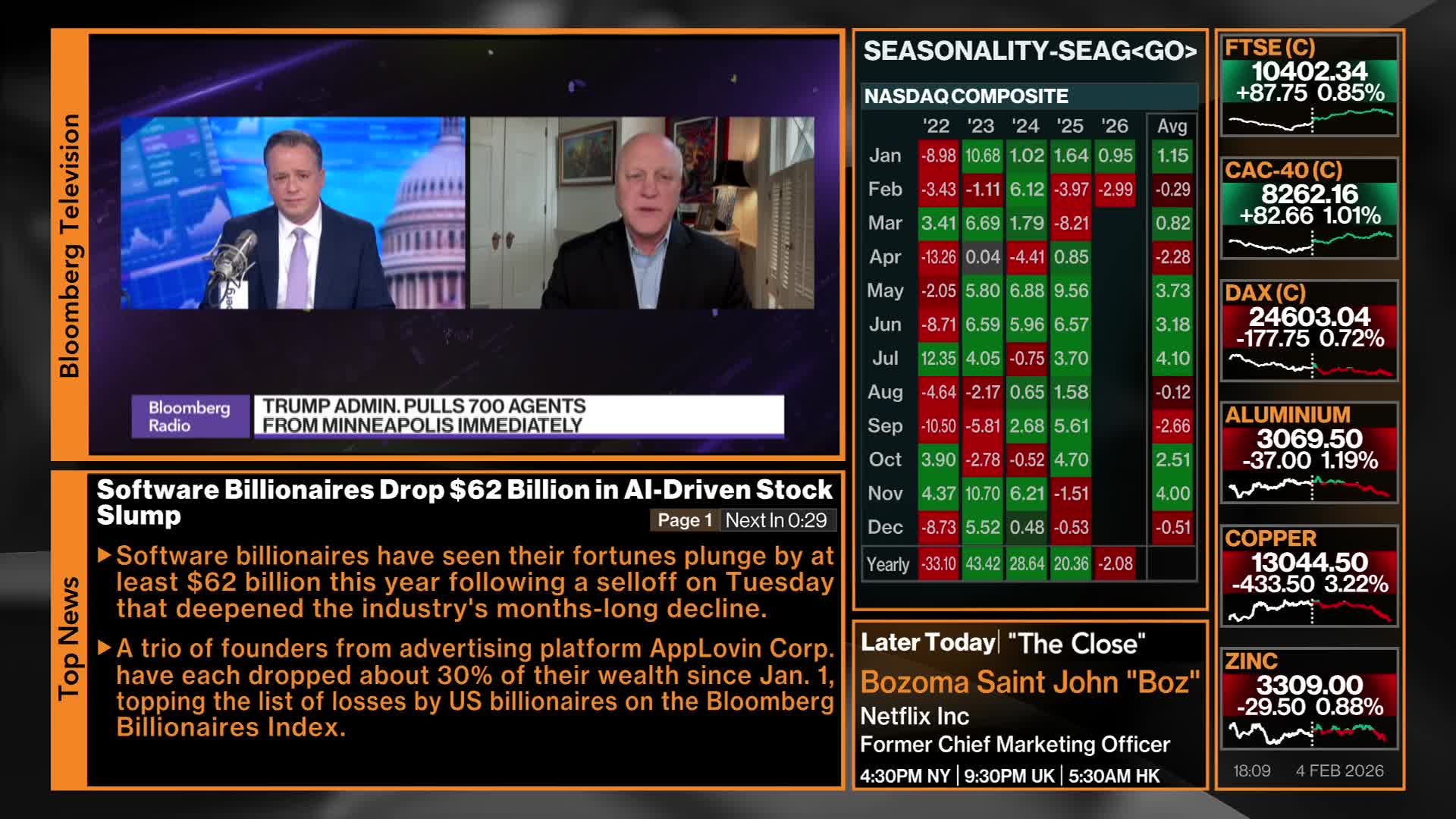The width and height of the screenshot is (1456, 819).
Task: Open the ZINC commodity ticker tile
Action: 1309,698
